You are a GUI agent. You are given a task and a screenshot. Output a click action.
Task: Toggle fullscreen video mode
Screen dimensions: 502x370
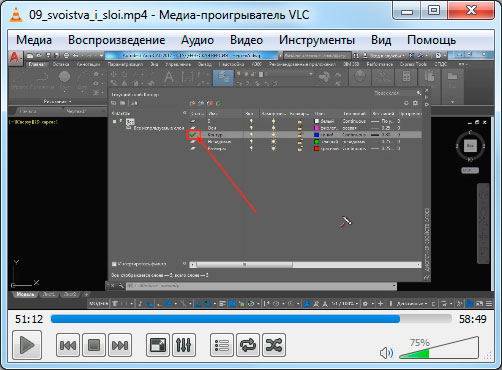(158, 345)
